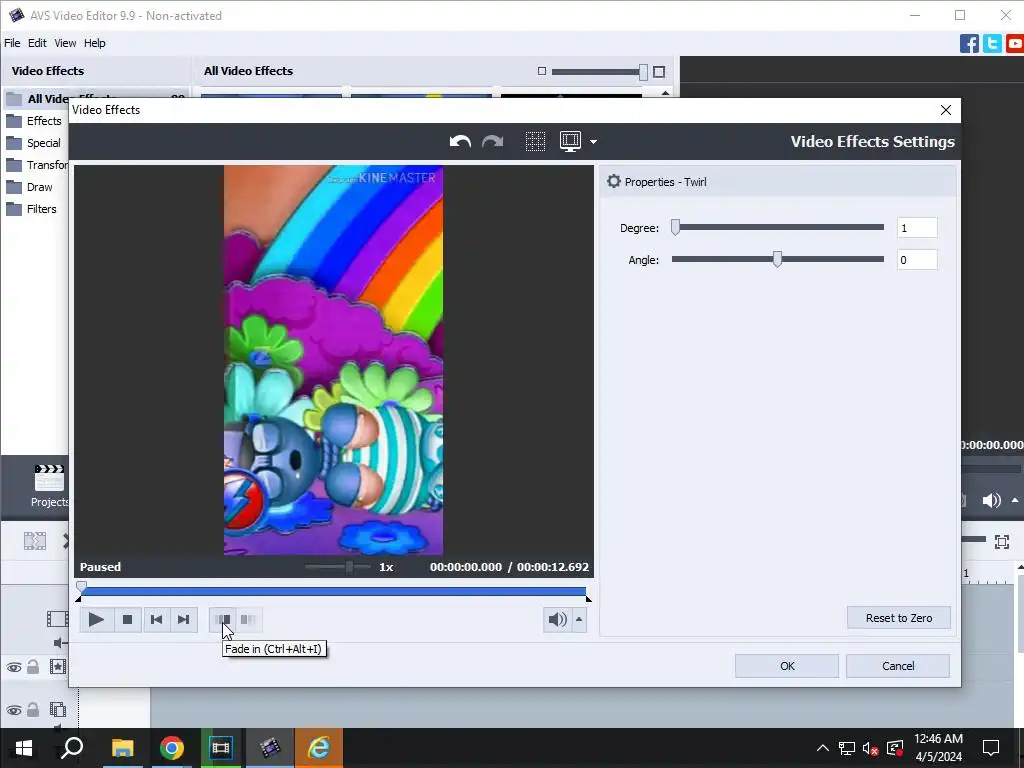Toggle grid lines overlay in preview
Viewport: 1024px width, 768px height.
click(x=536, y=141)
